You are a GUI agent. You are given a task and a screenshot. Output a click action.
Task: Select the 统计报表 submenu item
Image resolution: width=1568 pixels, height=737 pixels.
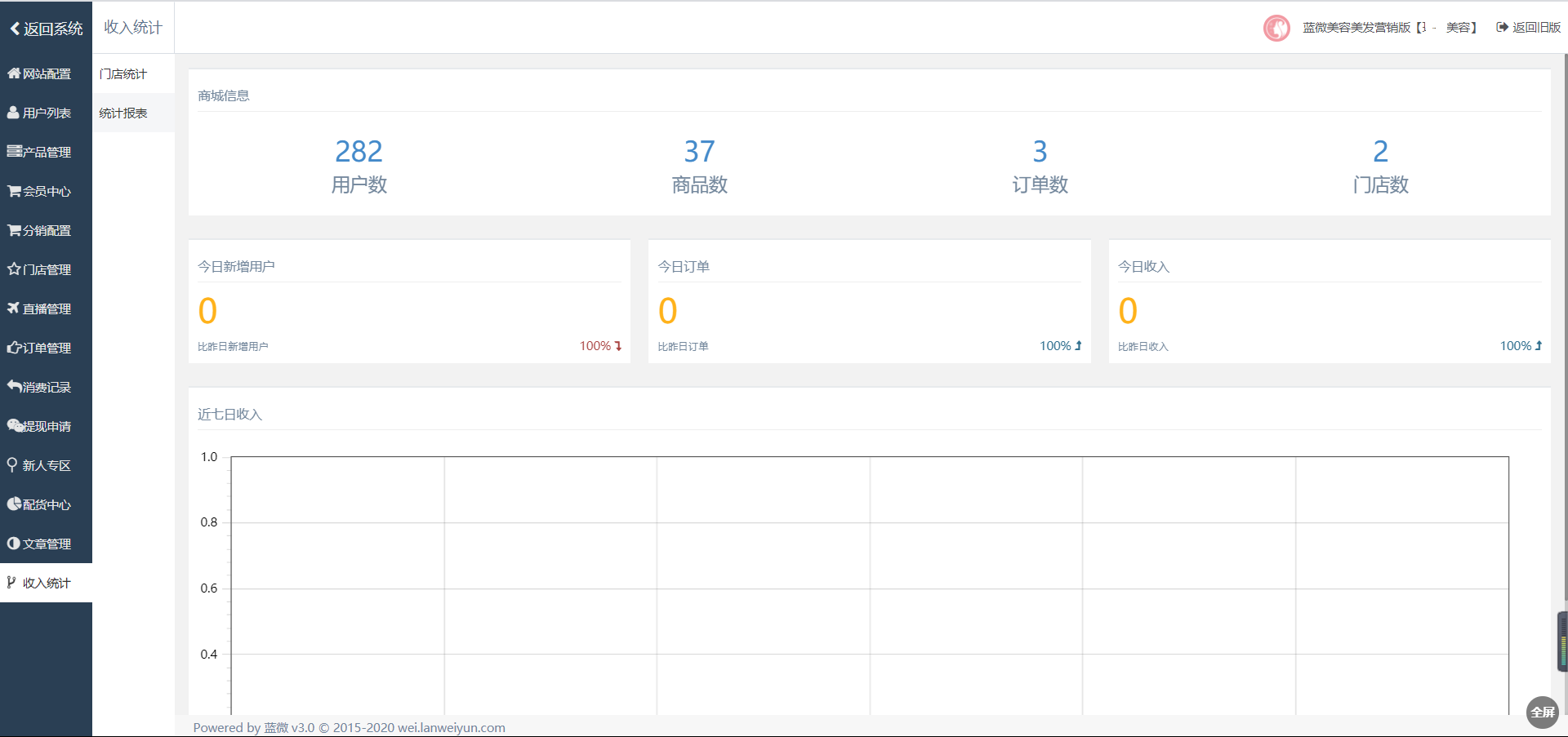(133, 113)
